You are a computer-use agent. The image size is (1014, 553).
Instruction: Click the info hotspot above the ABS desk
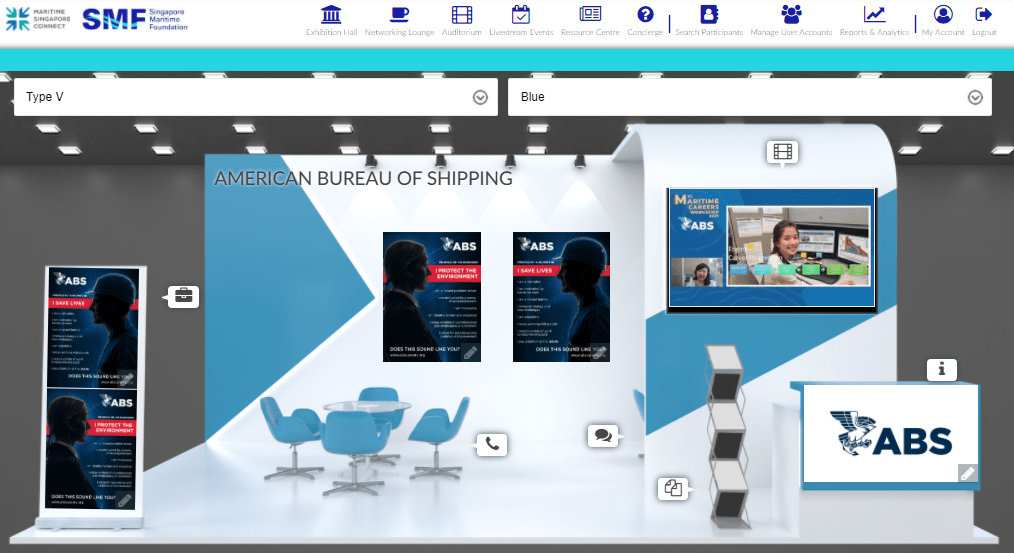point(942,369)
